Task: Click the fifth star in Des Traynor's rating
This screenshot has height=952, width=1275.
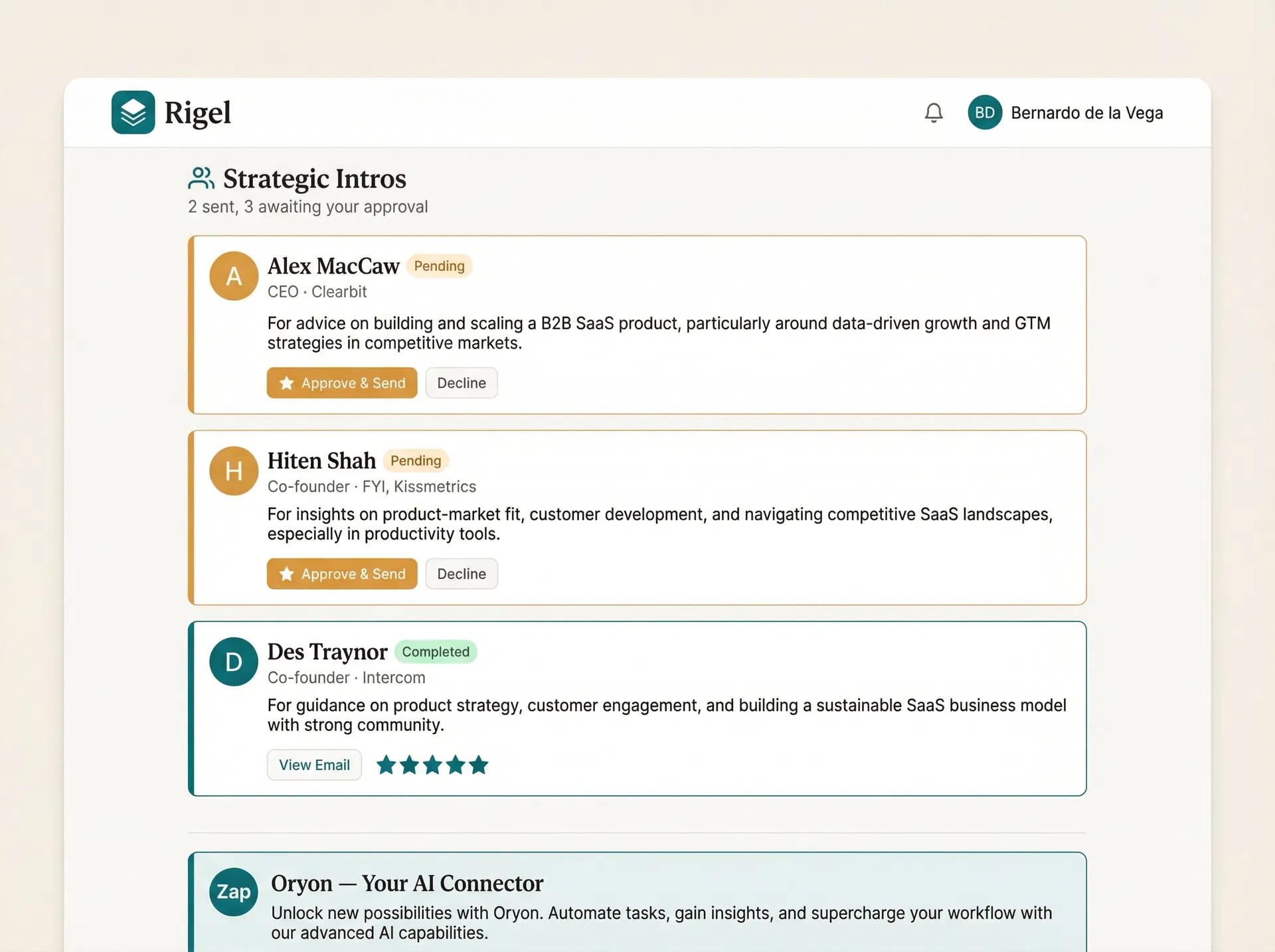Action: pyautogui.click(x=479, y=765)
